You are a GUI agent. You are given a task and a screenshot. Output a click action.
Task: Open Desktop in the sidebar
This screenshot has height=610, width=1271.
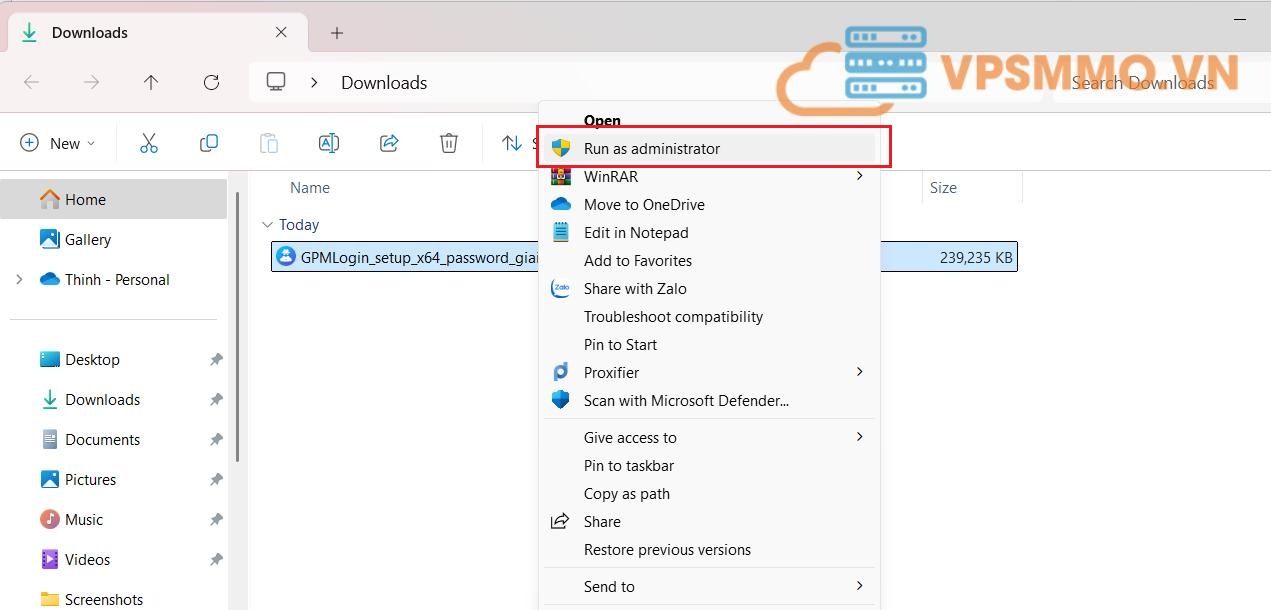tap(92, 360)
